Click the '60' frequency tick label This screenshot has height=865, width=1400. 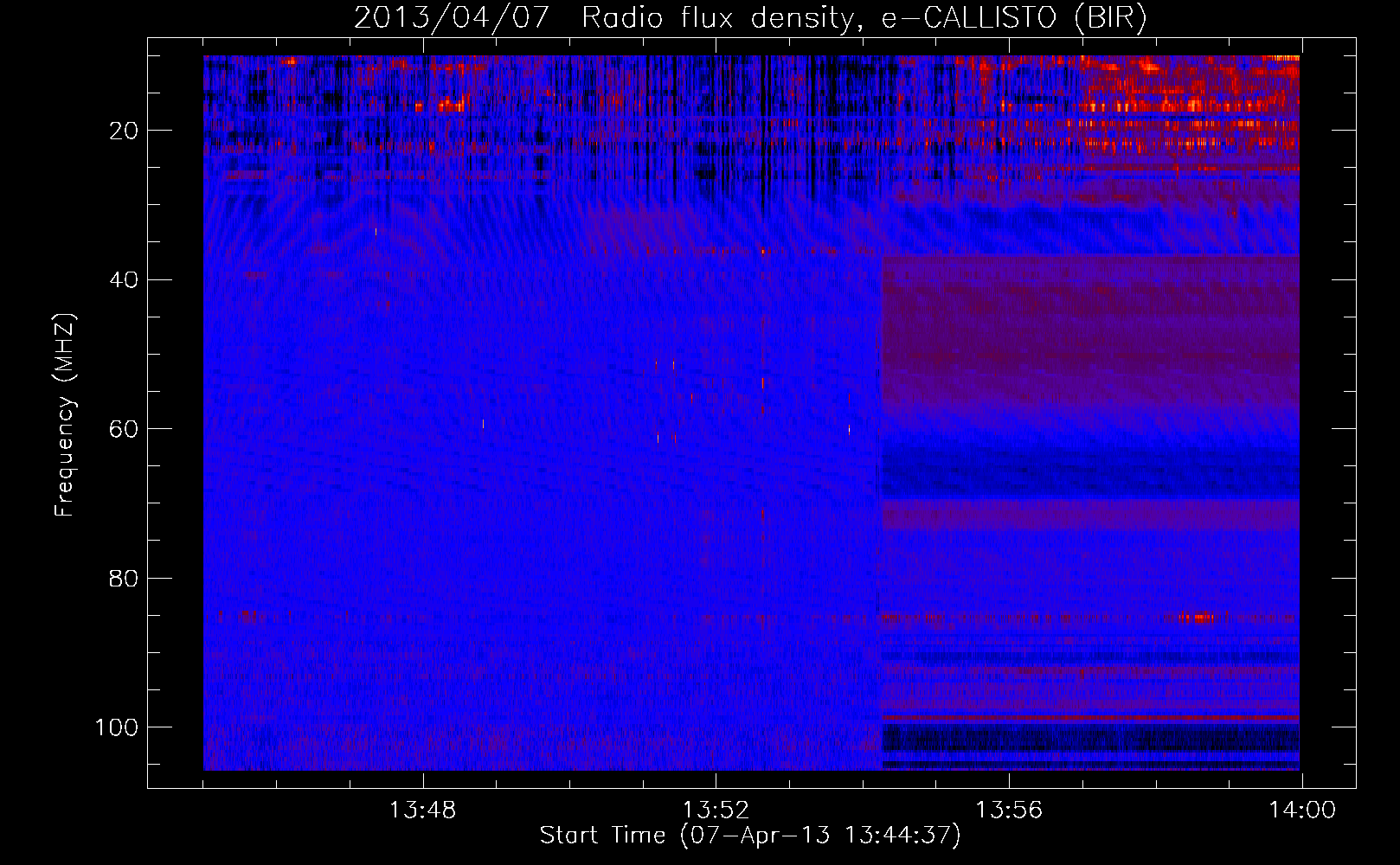124,429
